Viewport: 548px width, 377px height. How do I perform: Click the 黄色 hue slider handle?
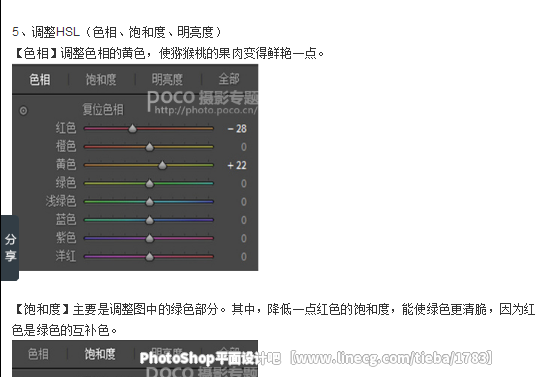[x=162, y=165]
